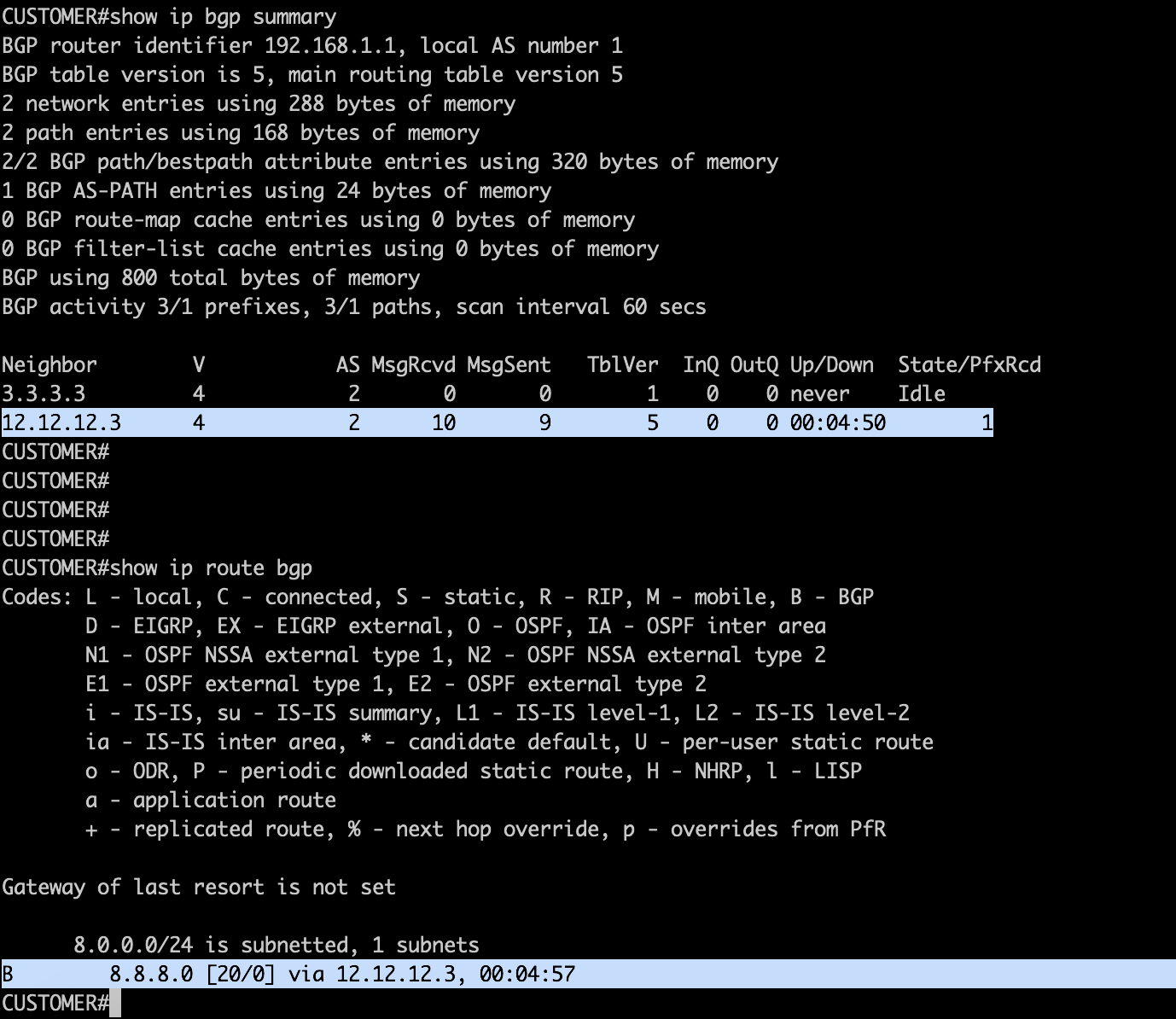The height and width of the screenshot is (1019, 1176).
Task: Click the cursor block at the final CUSTOMER# prompt
Action: pos(115,1003)
